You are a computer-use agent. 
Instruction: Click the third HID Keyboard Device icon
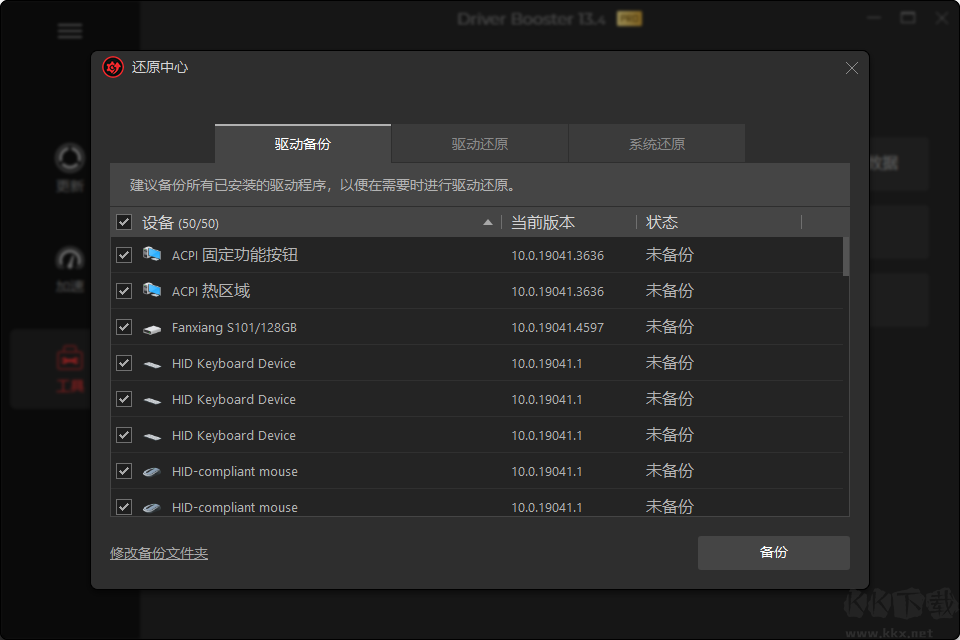click(x=152, y=437)
